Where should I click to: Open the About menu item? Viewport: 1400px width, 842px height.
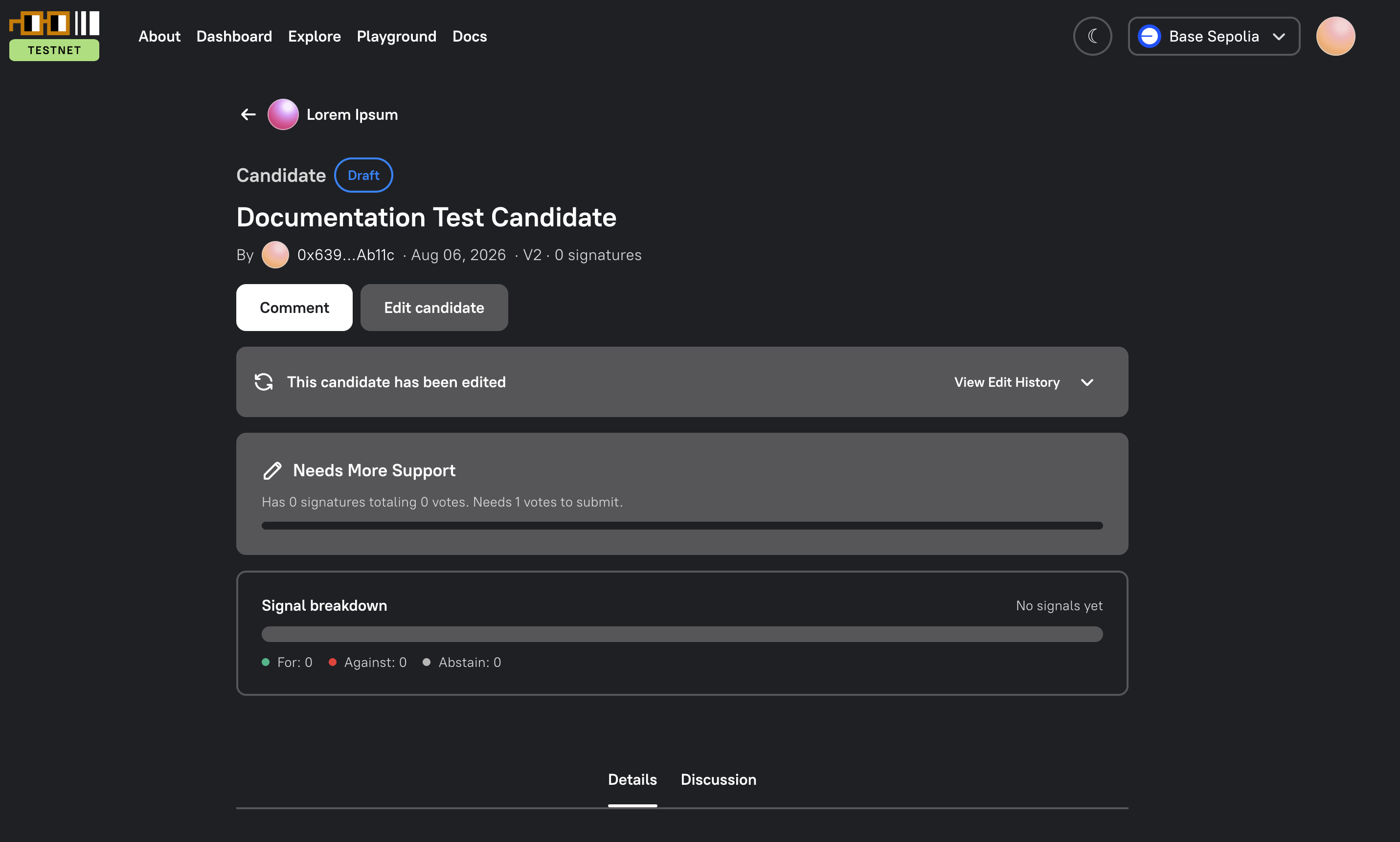159,36
